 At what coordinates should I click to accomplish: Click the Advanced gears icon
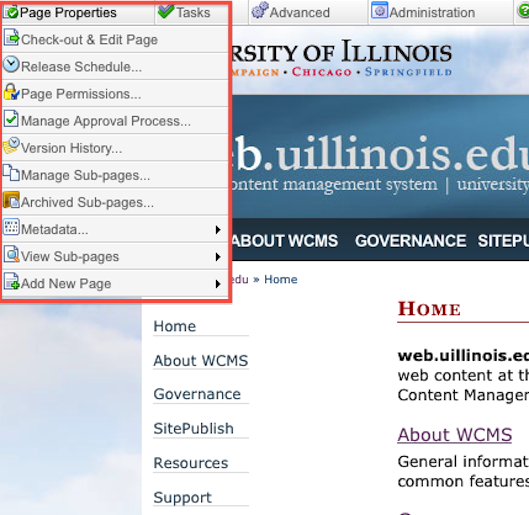tap(260, 10)
